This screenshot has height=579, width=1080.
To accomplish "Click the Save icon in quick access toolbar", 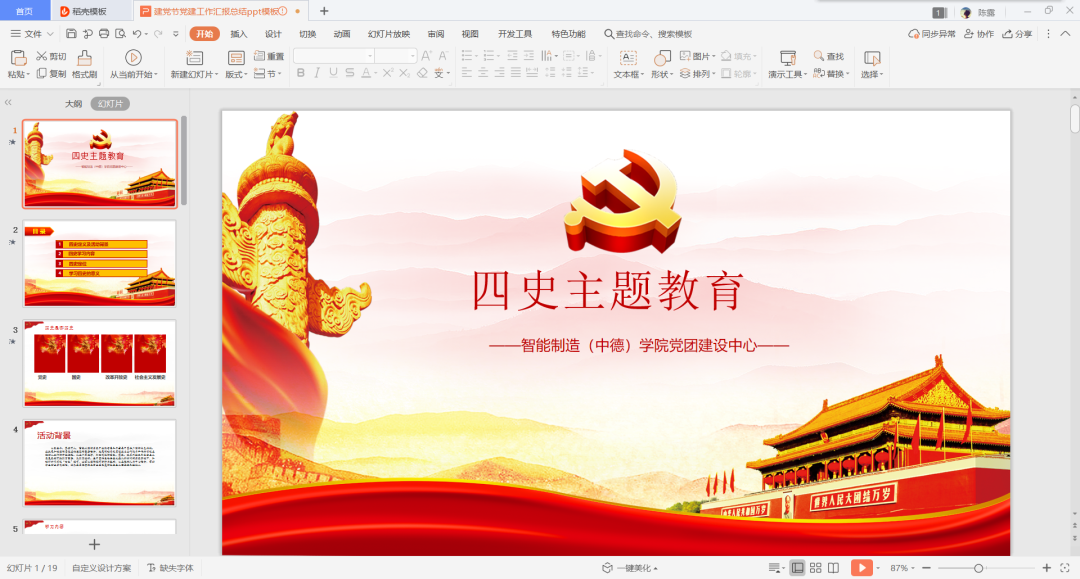I will pyautogui.click(x=72, y=34).
